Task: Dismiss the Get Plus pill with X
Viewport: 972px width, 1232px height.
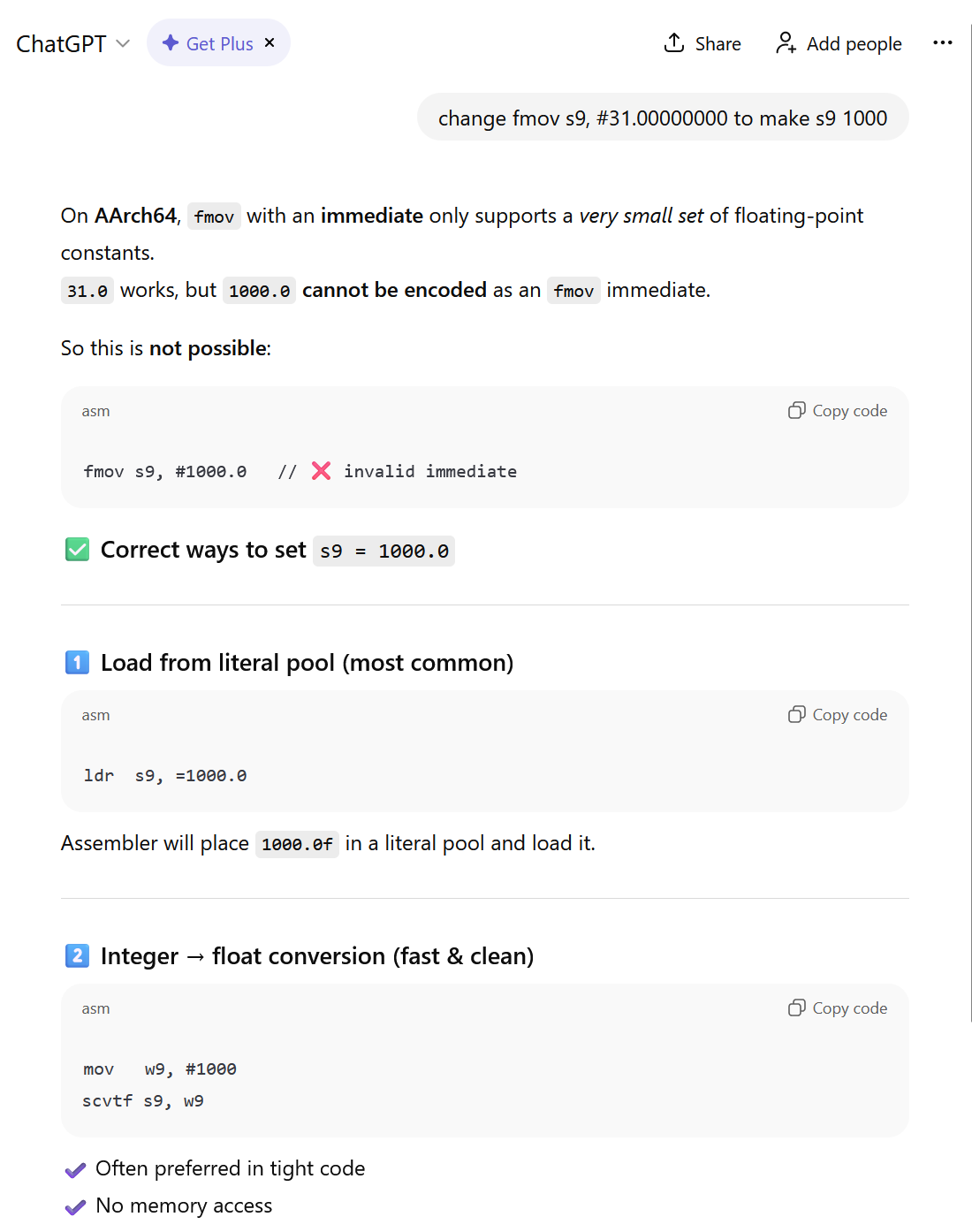Action: (x=270, y=42)
